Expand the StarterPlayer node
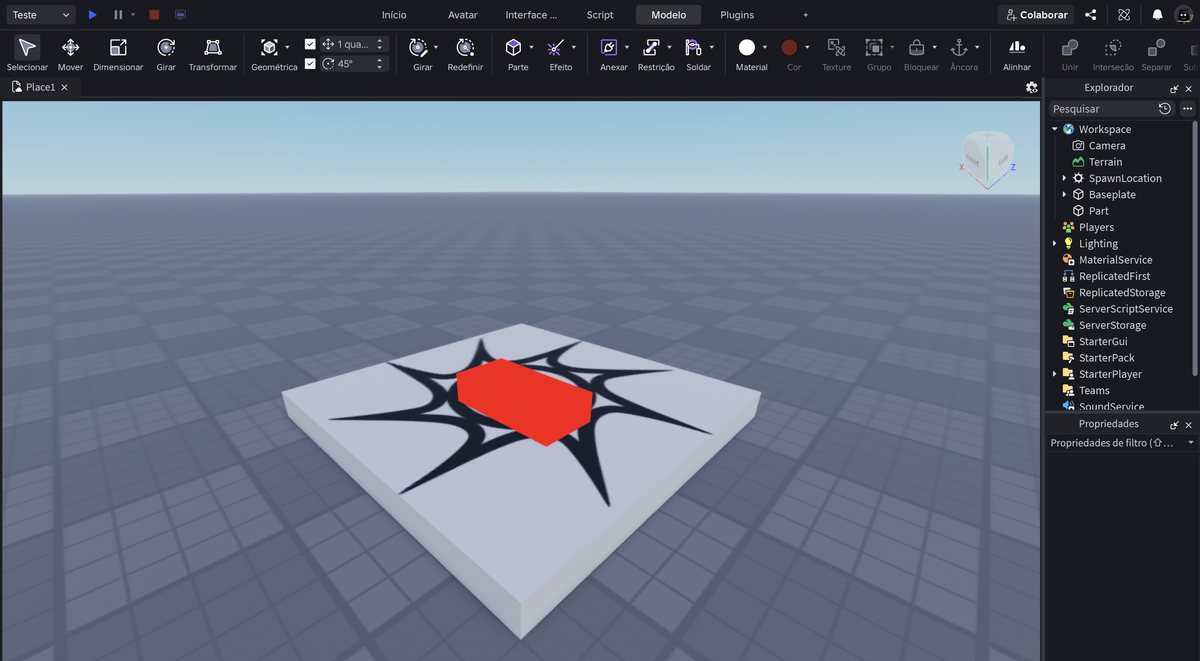This screenshot has width=1200, height=661. (1055, 374)
